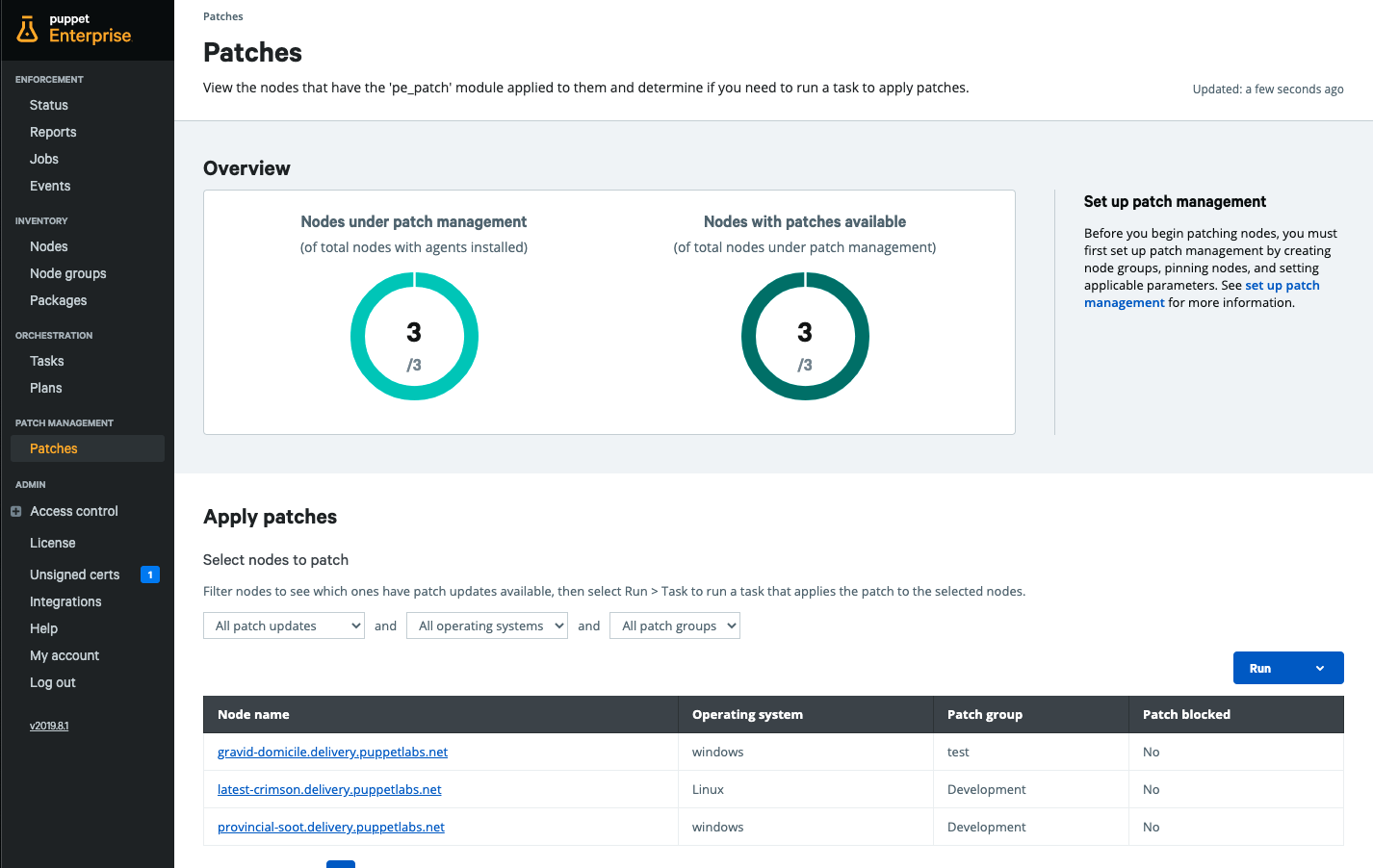This screenshot has width=1373, height=868.
Task: Log out of Puppet Enterprise
Action: coord(53,682)
